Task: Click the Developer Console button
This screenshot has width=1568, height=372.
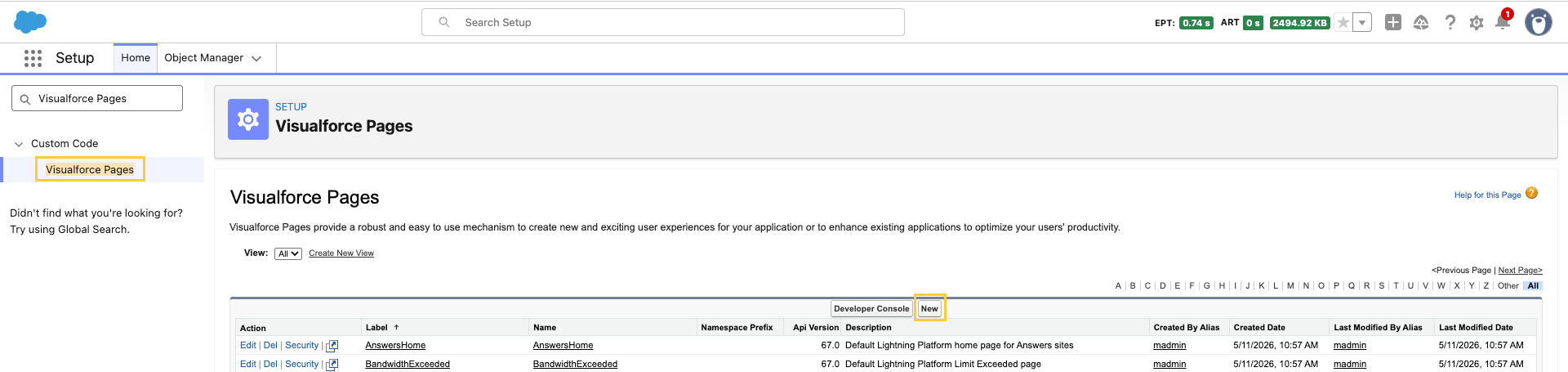Action: point(871,308)
